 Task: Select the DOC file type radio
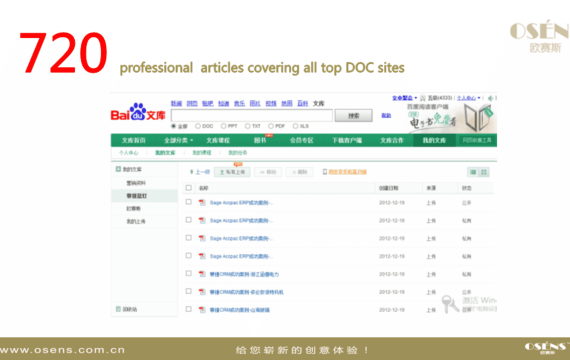(198, 126)
